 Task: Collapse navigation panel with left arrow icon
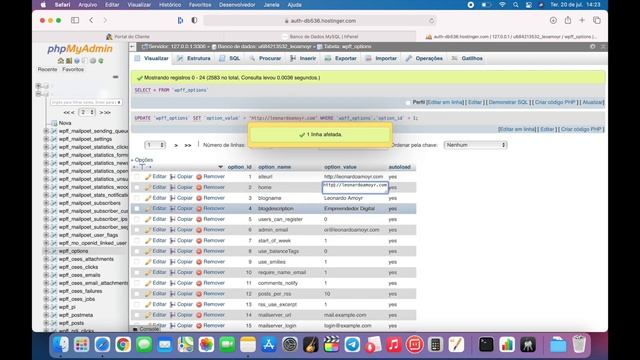tap(133, 47)
